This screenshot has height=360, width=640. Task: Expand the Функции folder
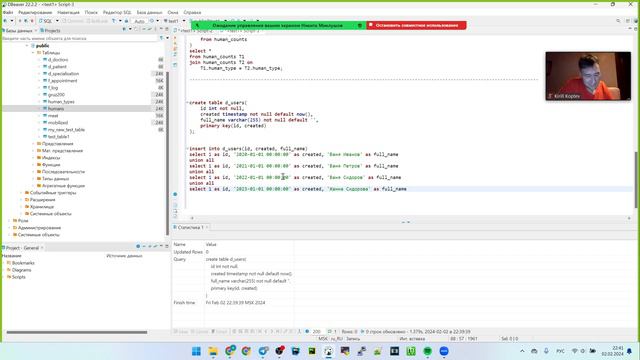(33, 165)
